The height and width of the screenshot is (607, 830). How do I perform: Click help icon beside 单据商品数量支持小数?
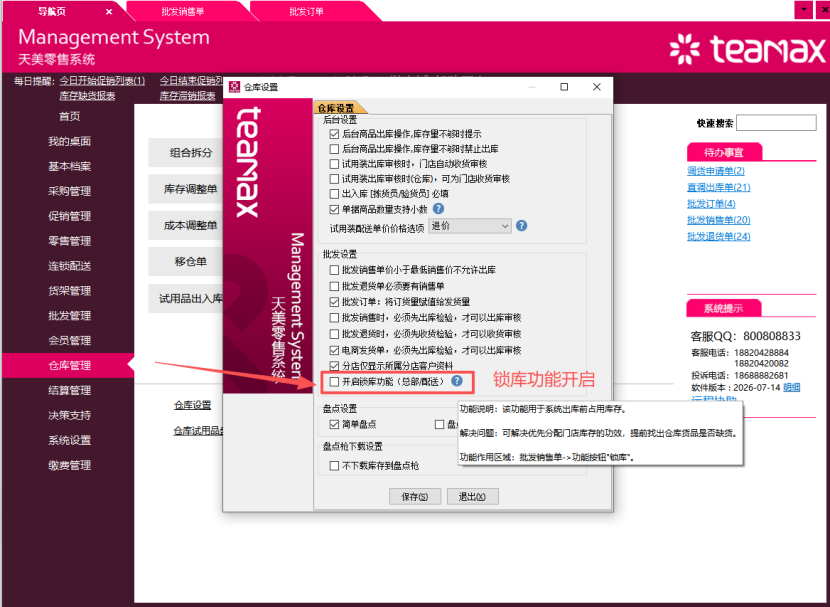point(438,209)
